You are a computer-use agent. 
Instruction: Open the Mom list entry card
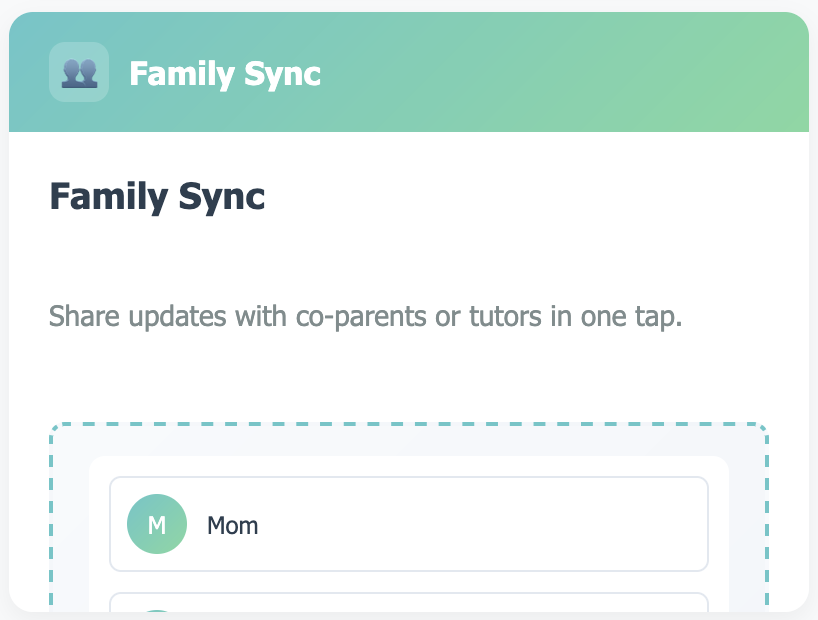click(409, 524)
